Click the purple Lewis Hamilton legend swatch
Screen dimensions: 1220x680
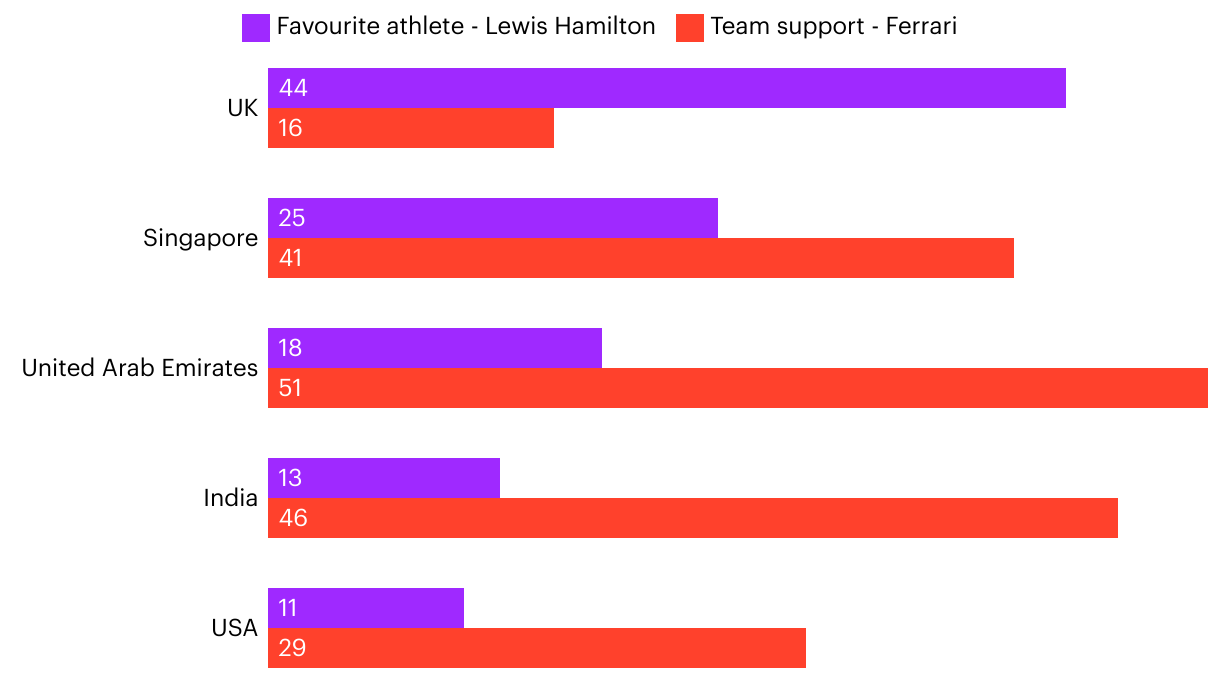256,27
